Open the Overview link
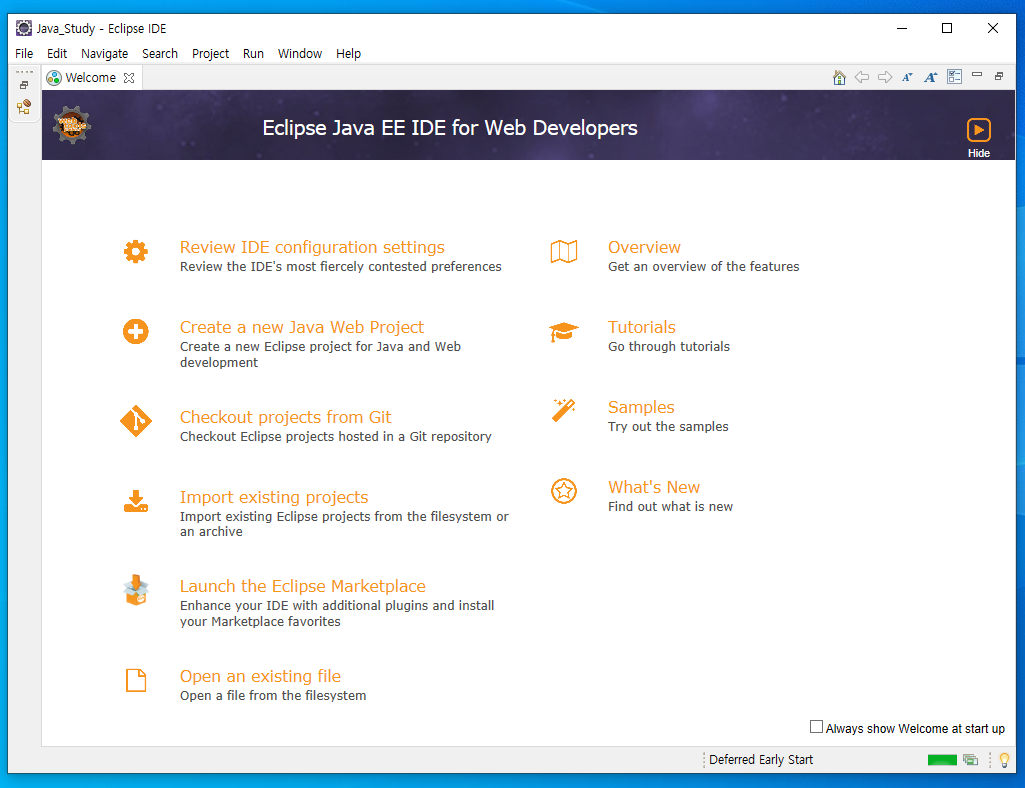Viewport: 1025px width, 788px height. point(645,247)
